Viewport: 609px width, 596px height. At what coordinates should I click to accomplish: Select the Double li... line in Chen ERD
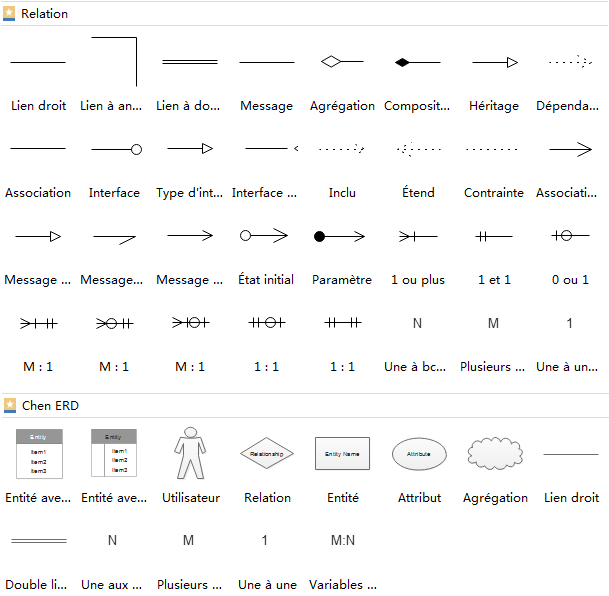pyautogui.click(x=39, y=540)
